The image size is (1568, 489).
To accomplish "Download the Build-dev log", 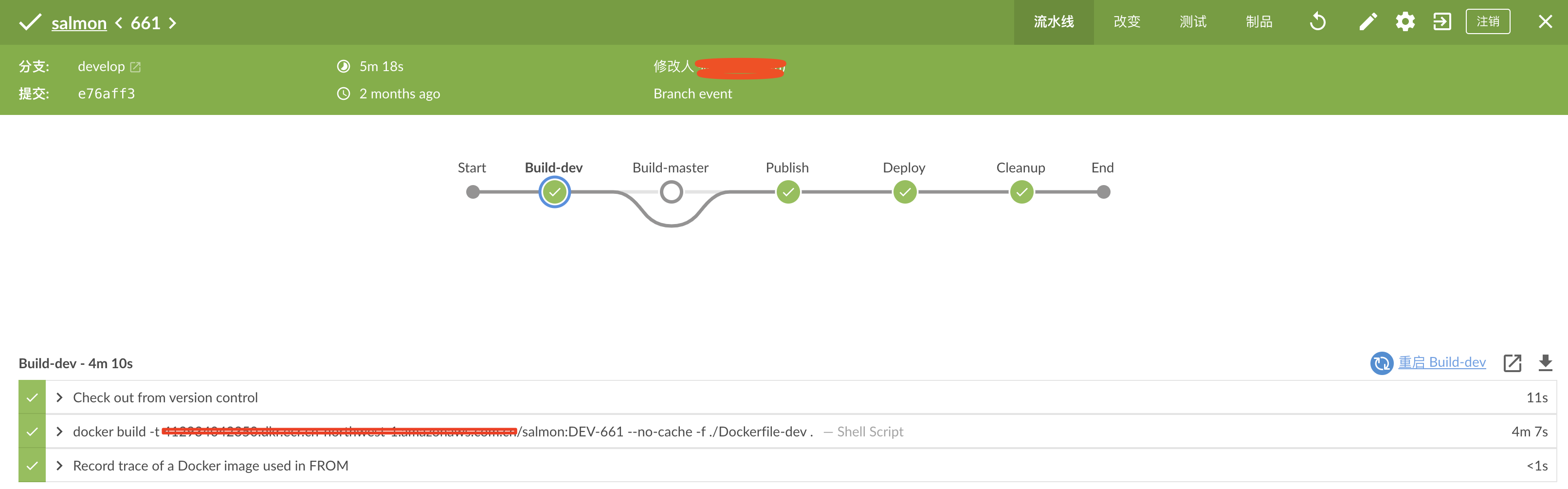I will click(1545, 363).
